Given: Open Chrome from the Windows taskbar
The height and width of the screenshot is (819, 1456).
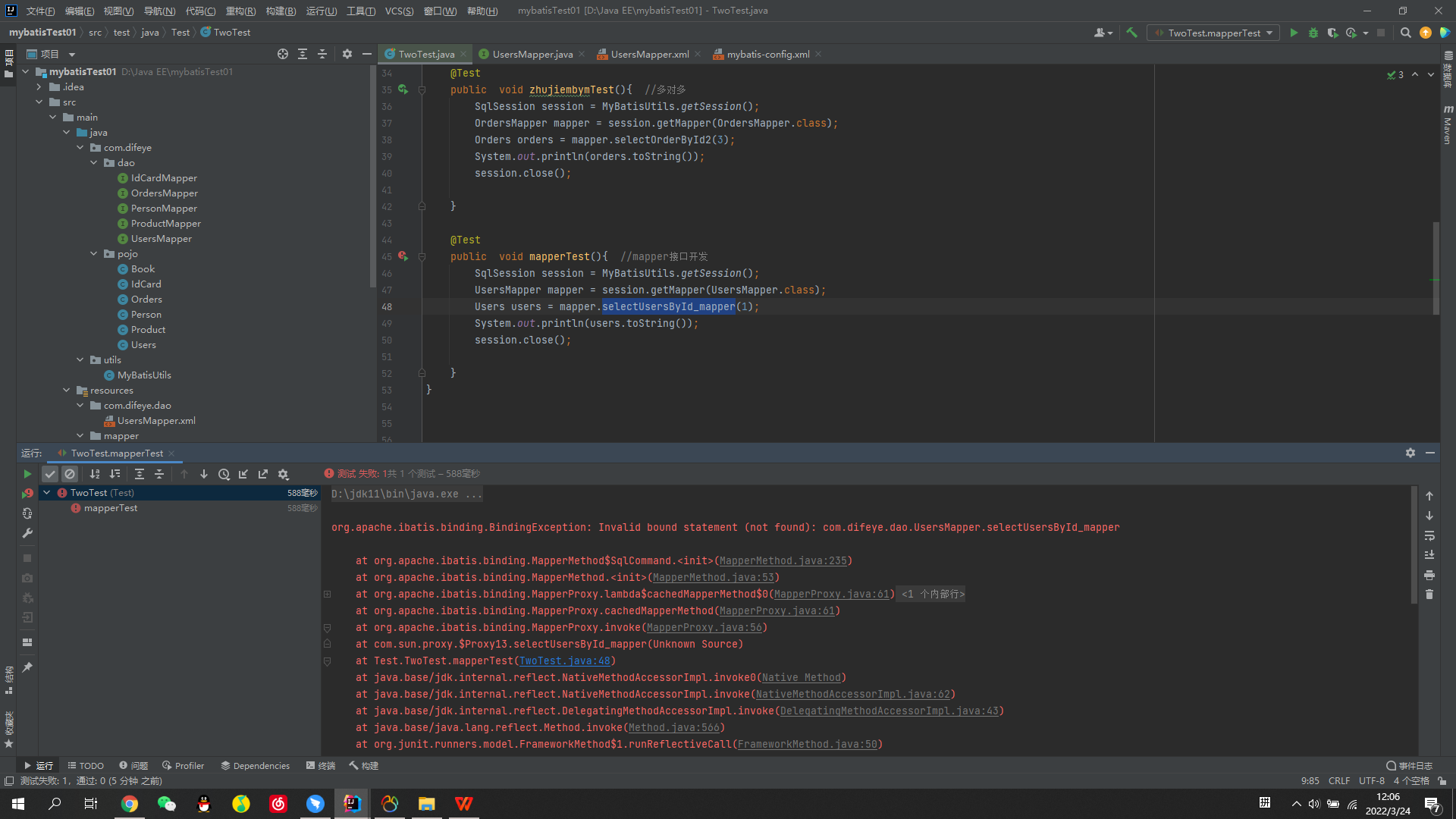Looking at the screenshot, I should (x=130, y=804).
